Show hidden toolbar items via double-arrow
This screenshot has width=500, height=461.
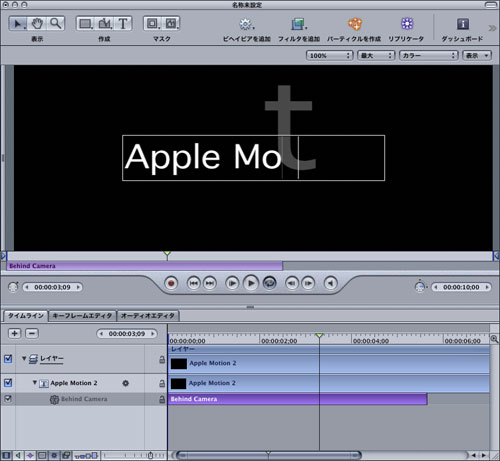coord(492,28)
